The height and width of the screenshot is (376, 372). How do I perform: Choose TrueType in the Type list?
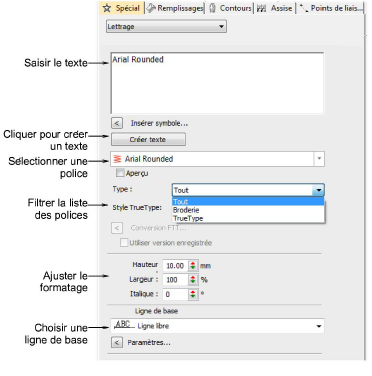248,218
